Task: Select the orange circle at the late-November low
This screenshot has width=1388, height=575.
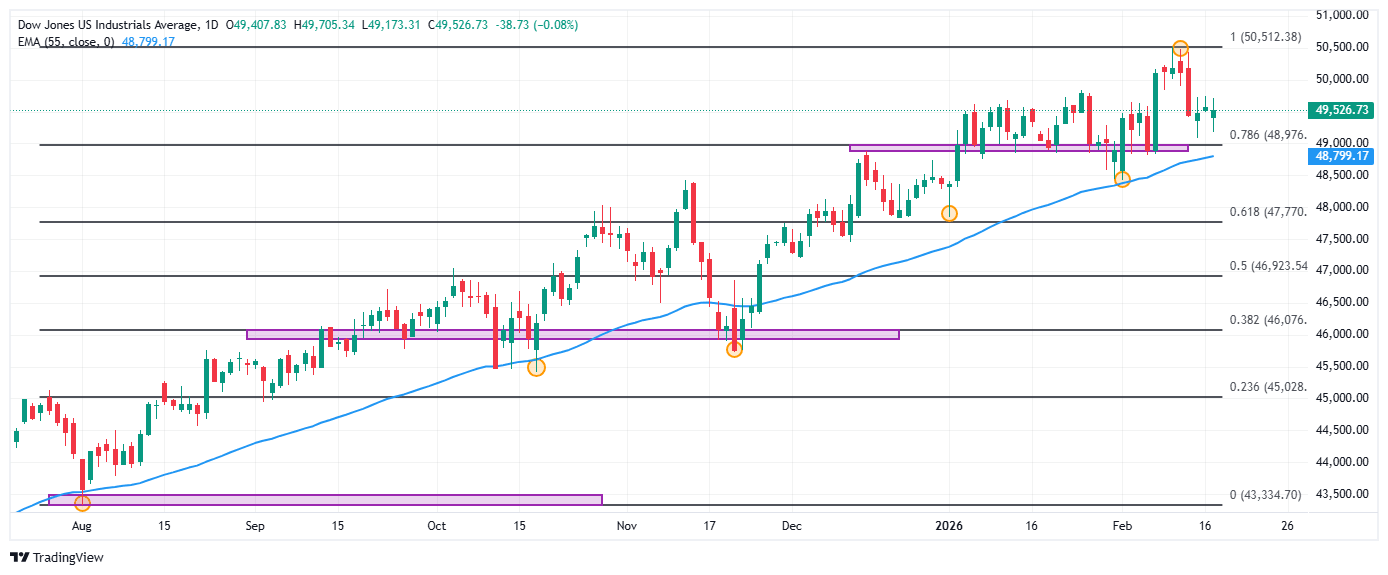Action: point(734,349)
